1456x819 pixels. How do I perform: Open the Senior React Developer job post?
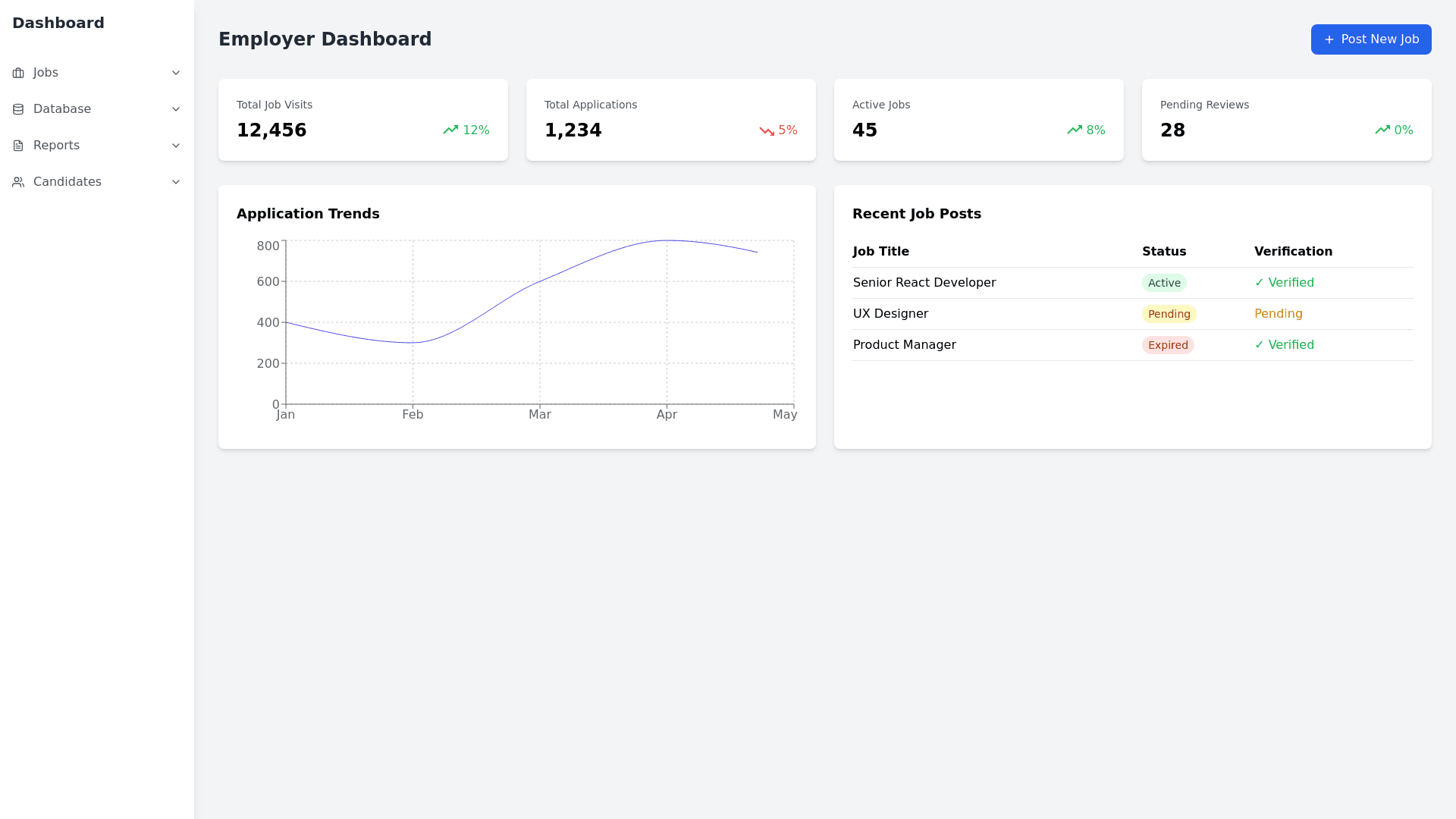coord(924,283)
